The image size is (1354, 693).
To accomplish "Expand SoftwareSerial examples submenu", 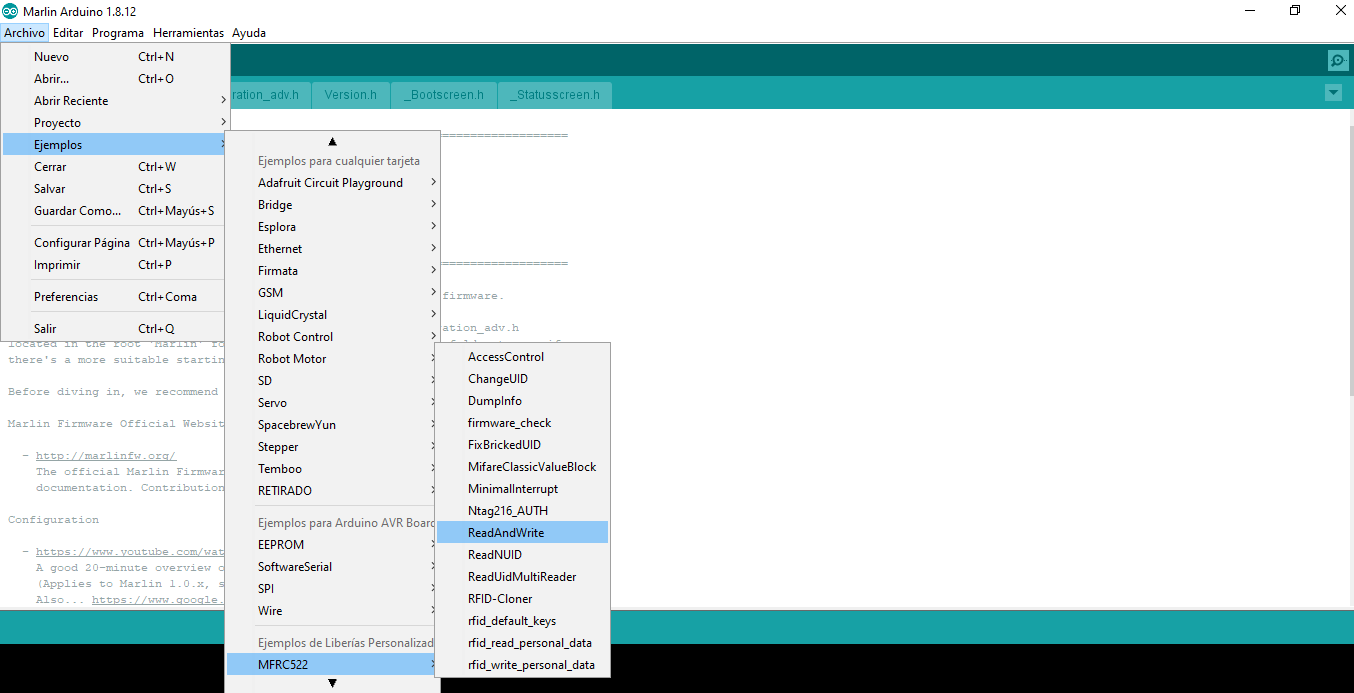I will (x=333, y=567).
